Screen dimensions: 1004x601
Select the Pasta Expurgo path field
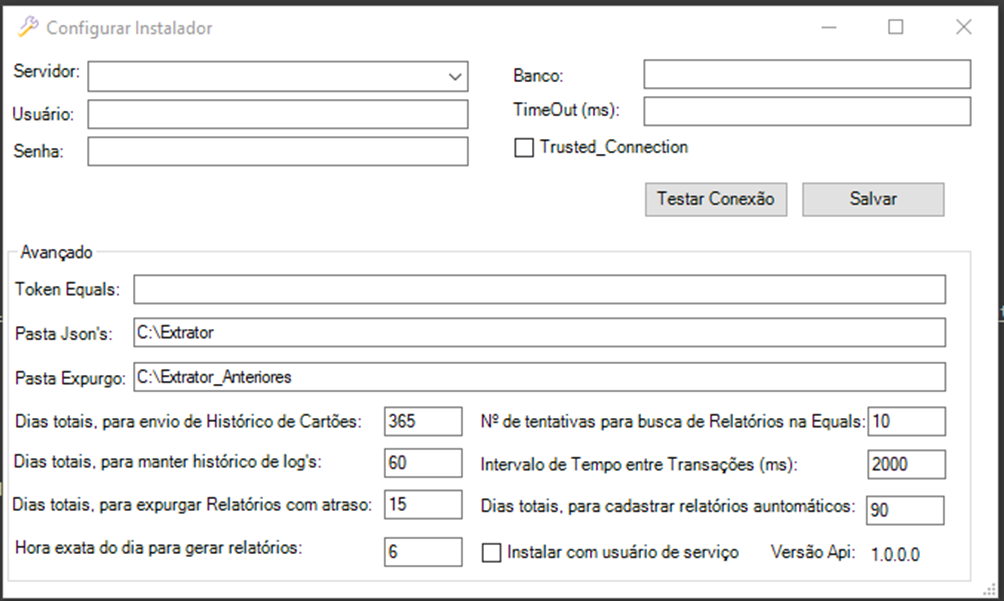point(539,377)
